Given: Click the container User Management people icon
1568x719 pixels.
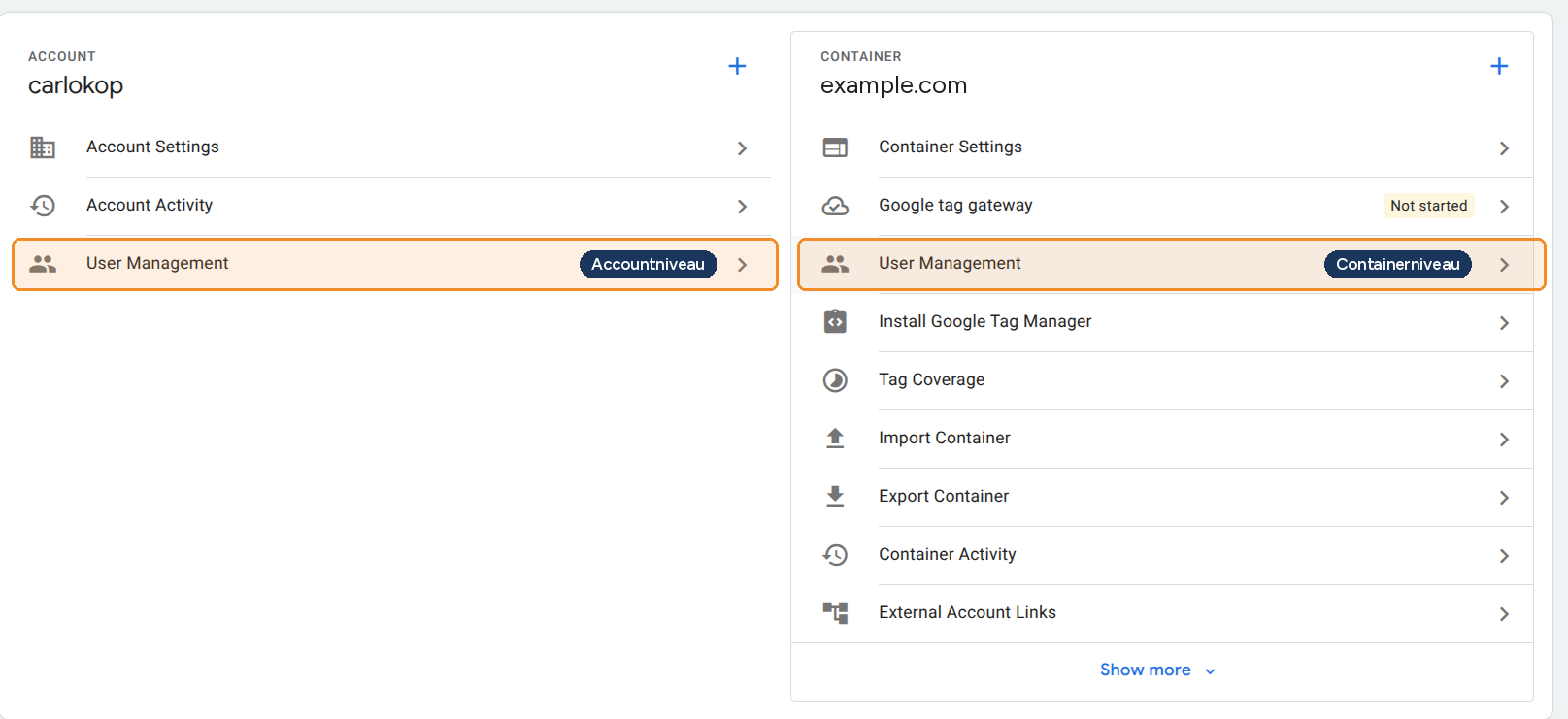Looking at the screenshot, I should 835,264.
